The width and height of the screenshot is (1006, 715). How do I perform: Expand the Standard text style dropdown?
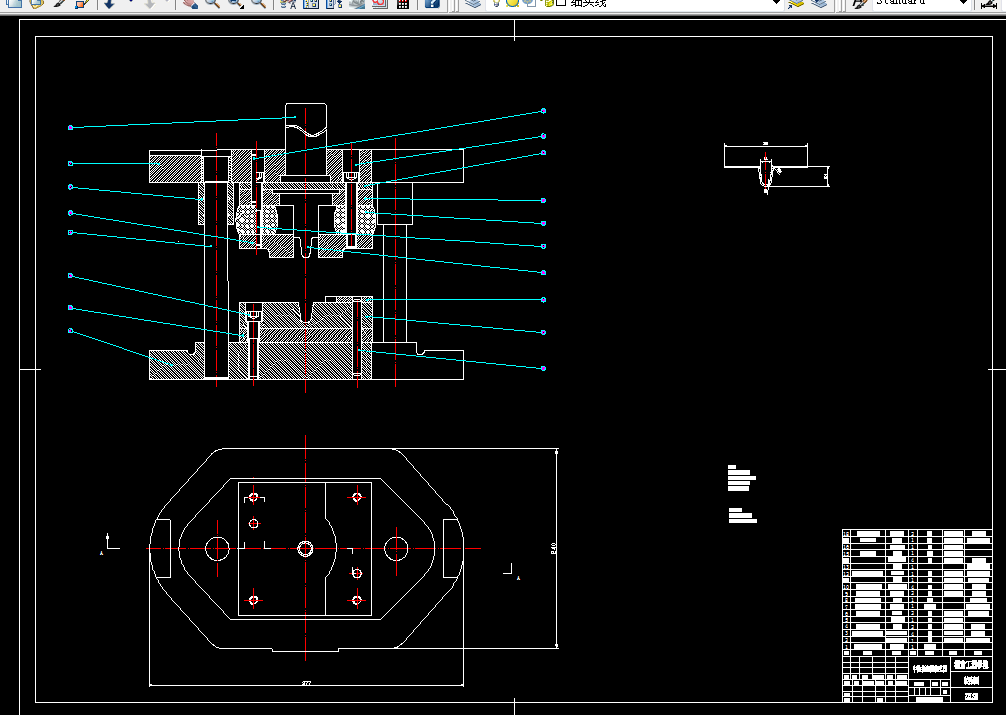(x=963, y=3)
